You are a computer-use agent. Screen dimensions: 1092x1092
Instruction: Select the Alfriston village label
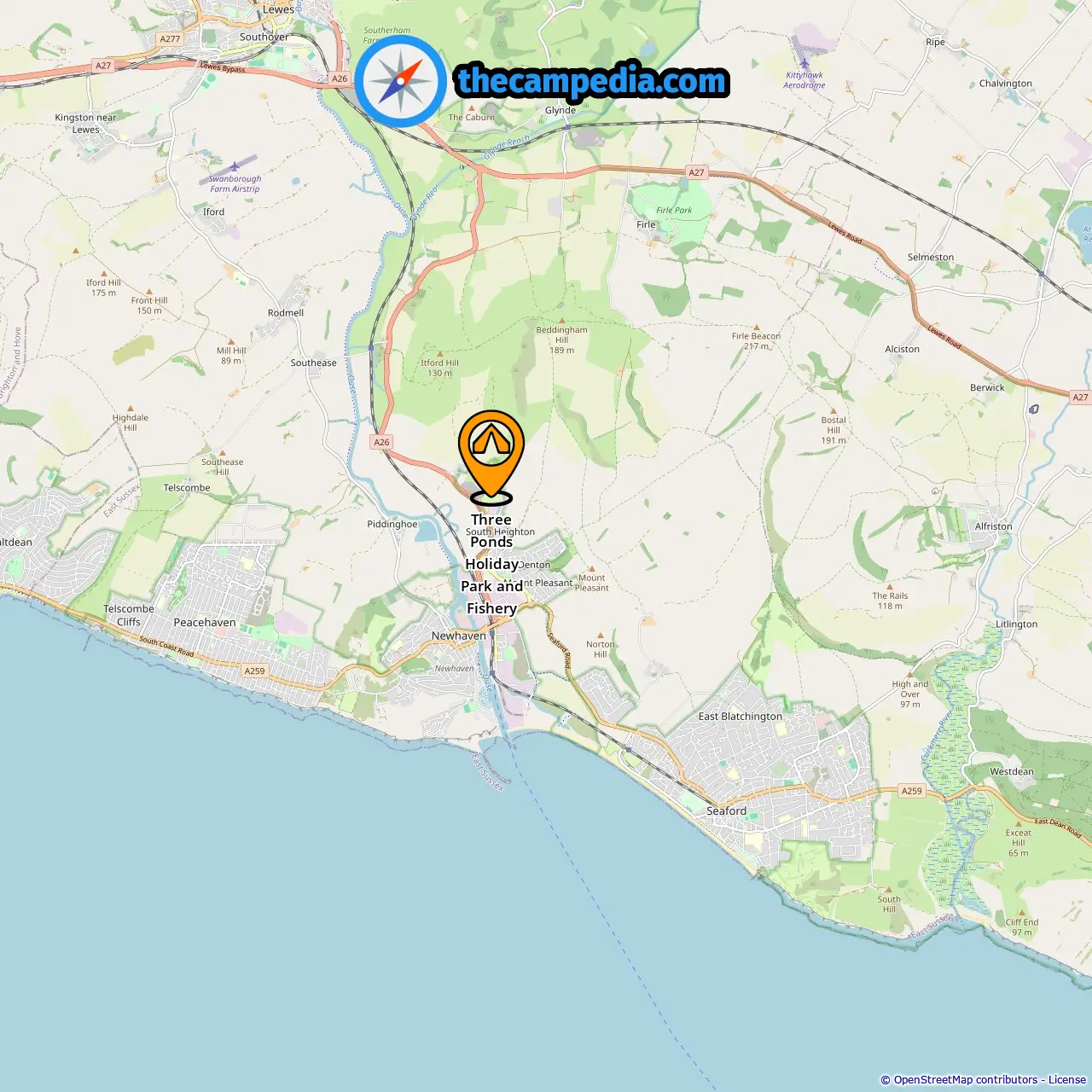point(994,526)
